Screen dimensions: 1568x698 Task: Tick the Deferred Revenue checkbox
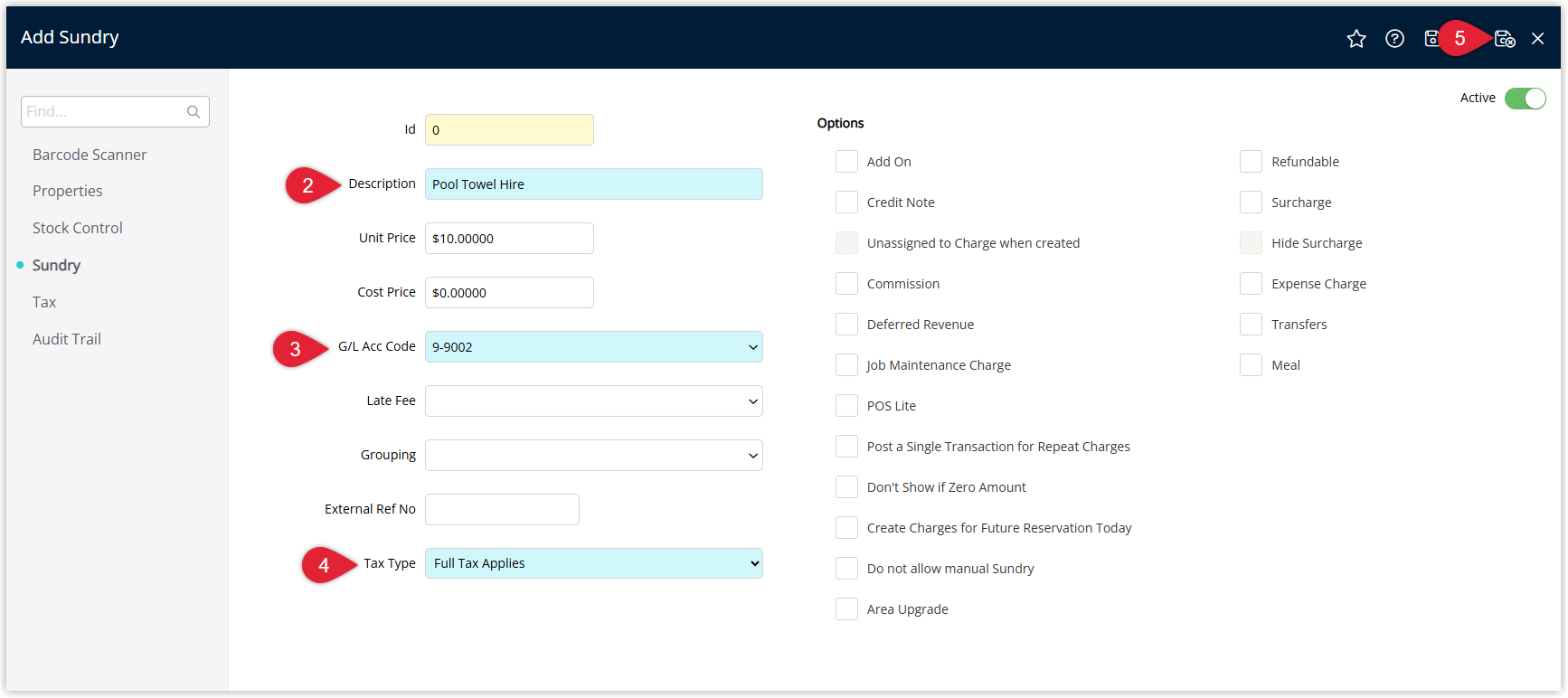(847, 325)
